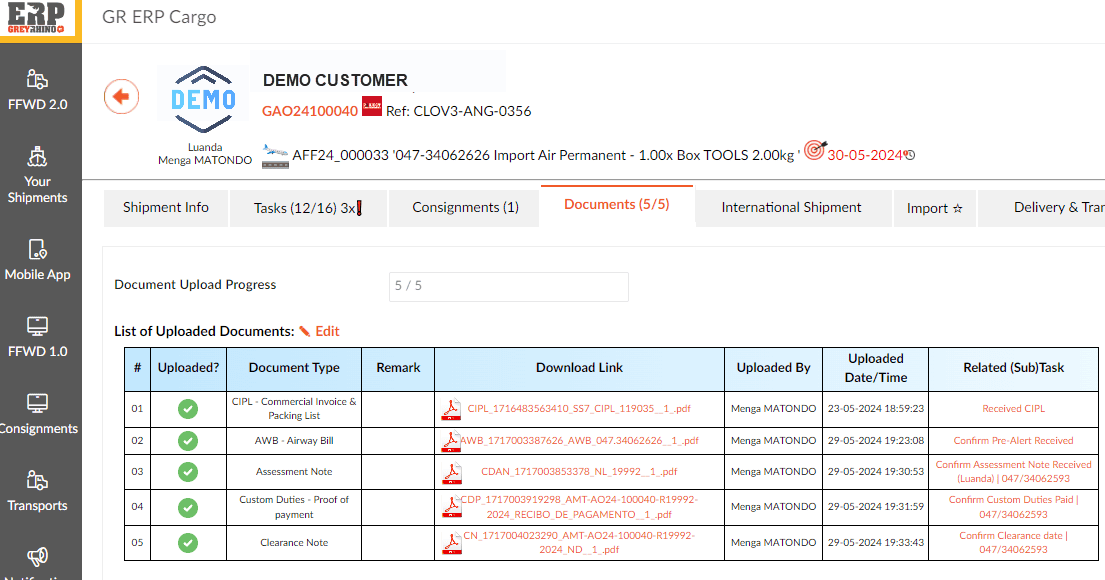Download the AWB Airway Bill PDF link

(579, 441)
